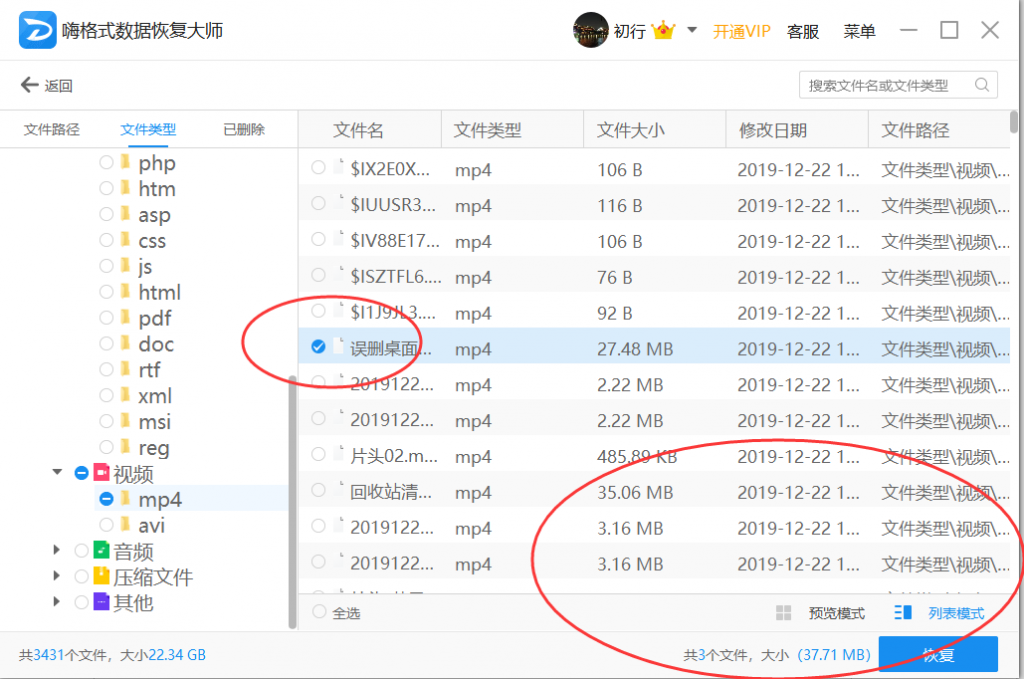Click the 27.48 MB size cell
The height and width of the screenshot is (679, 1024).
click(635, 349)
